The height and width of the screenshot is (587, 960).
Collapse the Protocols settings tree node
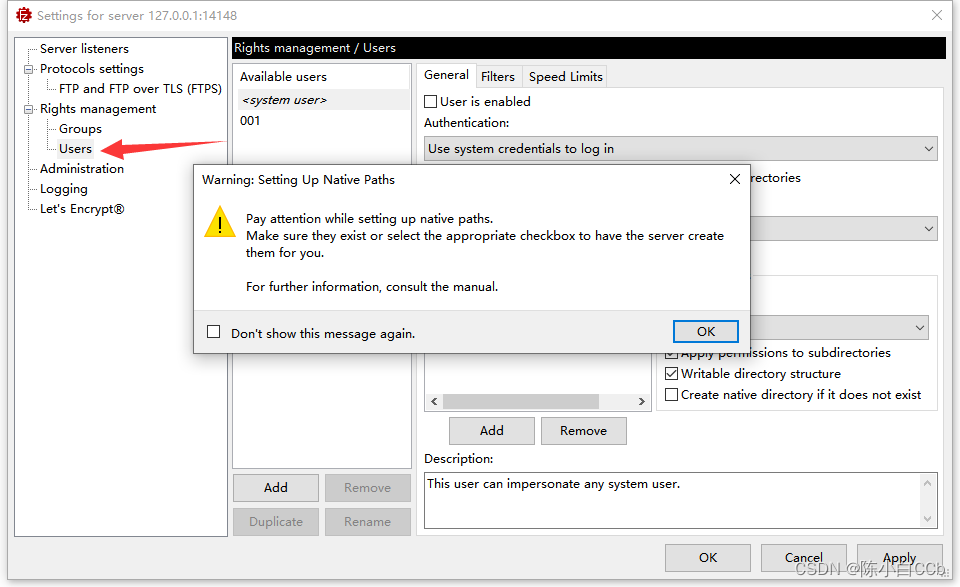point(28,69)
